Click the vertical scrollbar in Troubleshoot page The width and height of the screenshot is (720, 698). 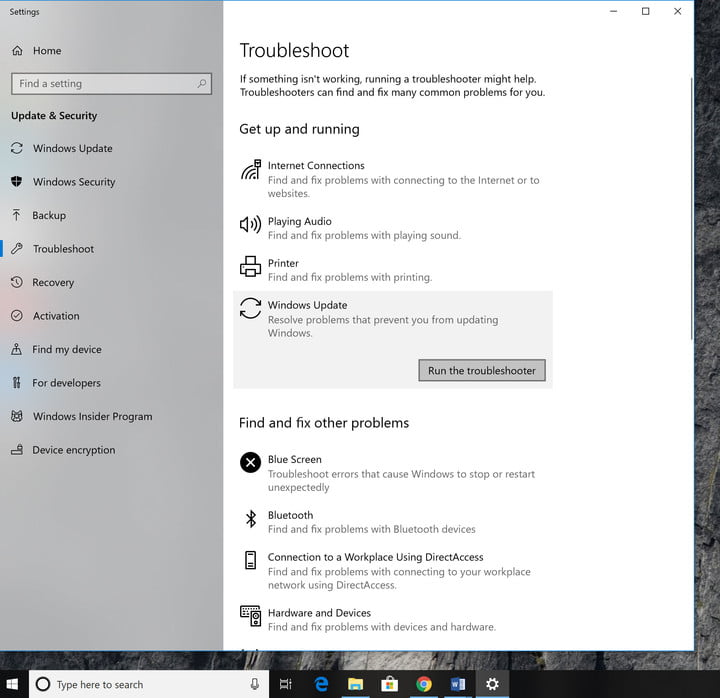coord(692,209)
